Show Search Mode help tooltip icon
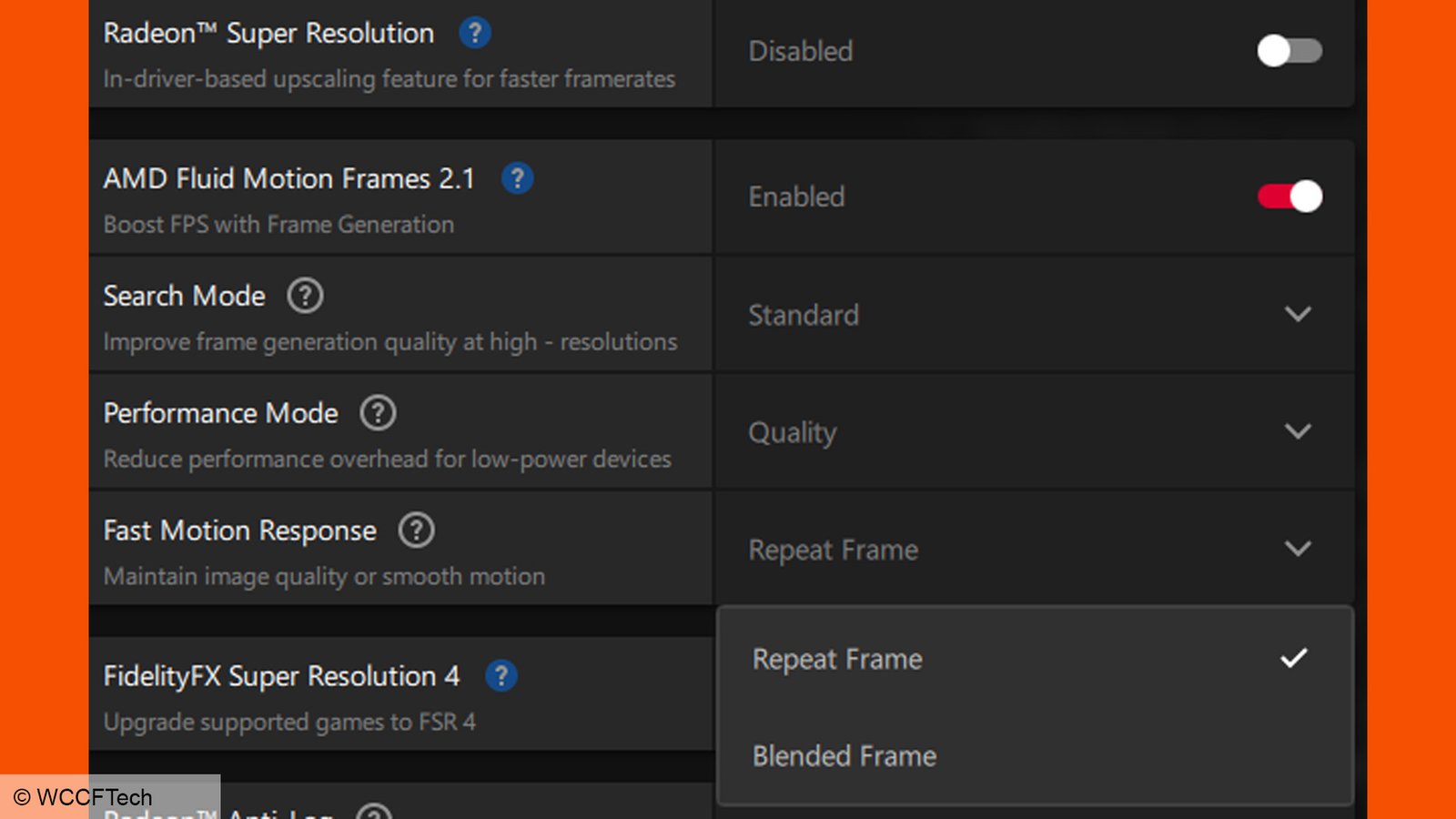Image resolution: width=1456 pixels, height=819 pixels. point(305,296)
